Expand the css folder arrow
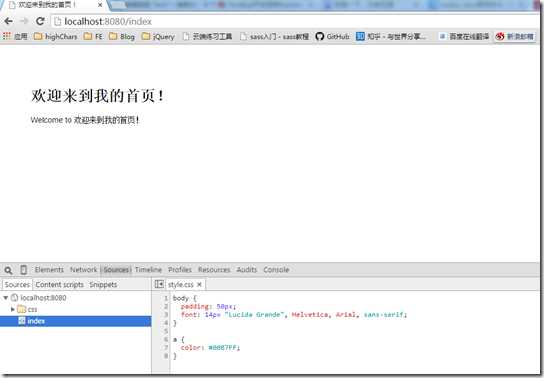Screen dimensions: 544x378 pyautogui.click(x=13, y=309)
